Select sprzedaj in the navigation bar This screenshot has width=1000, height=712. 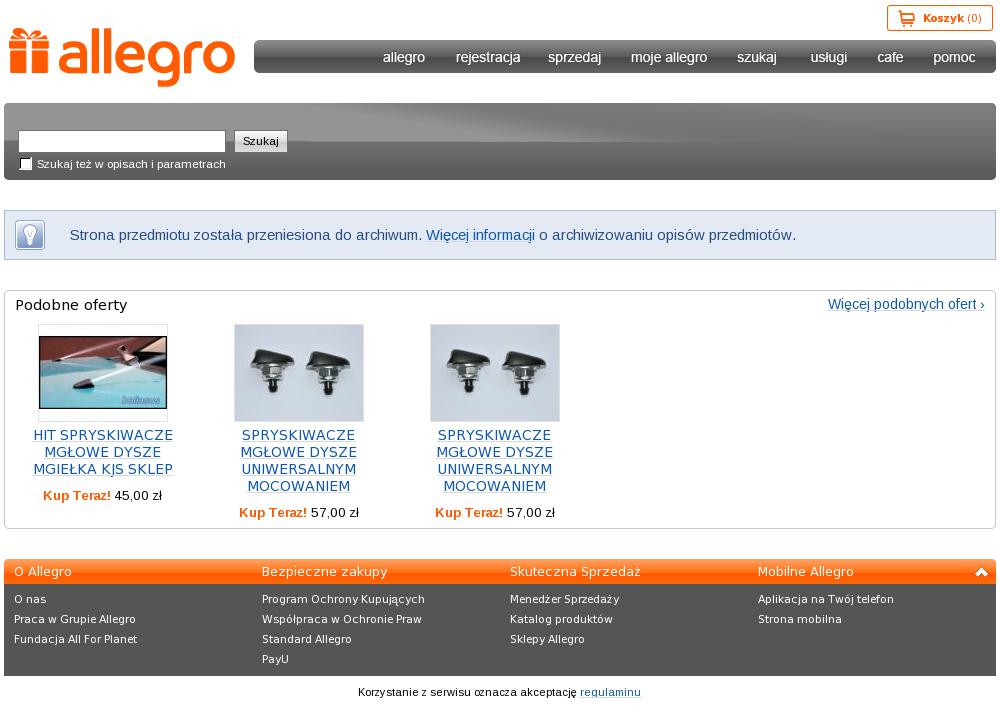(x=575, y=57)
